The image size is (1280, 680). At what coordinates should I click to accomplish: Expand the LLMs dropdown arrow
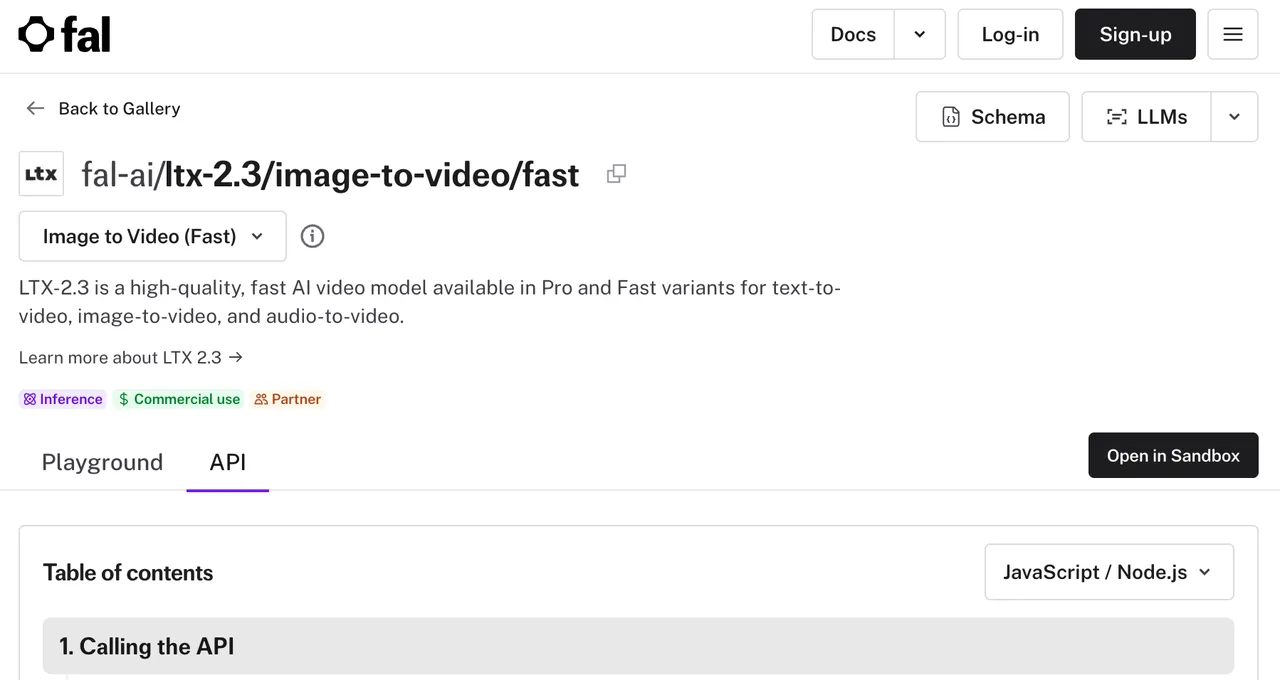1234,117
